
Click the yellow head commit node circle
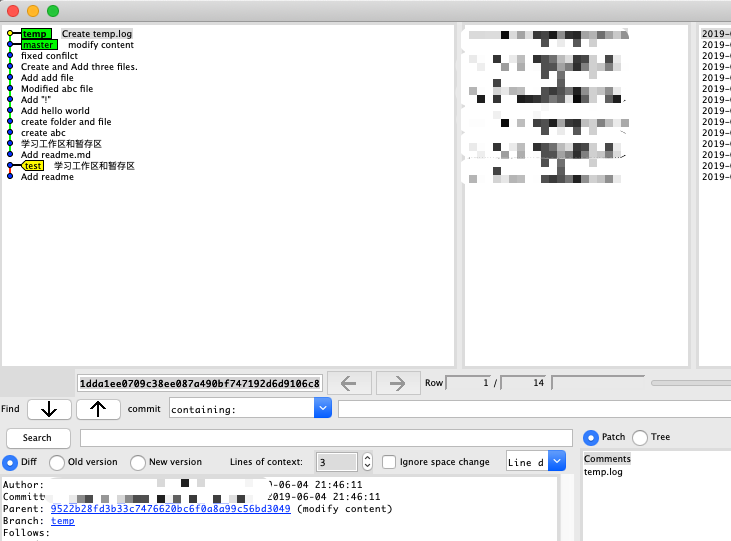tap(10, 34)
